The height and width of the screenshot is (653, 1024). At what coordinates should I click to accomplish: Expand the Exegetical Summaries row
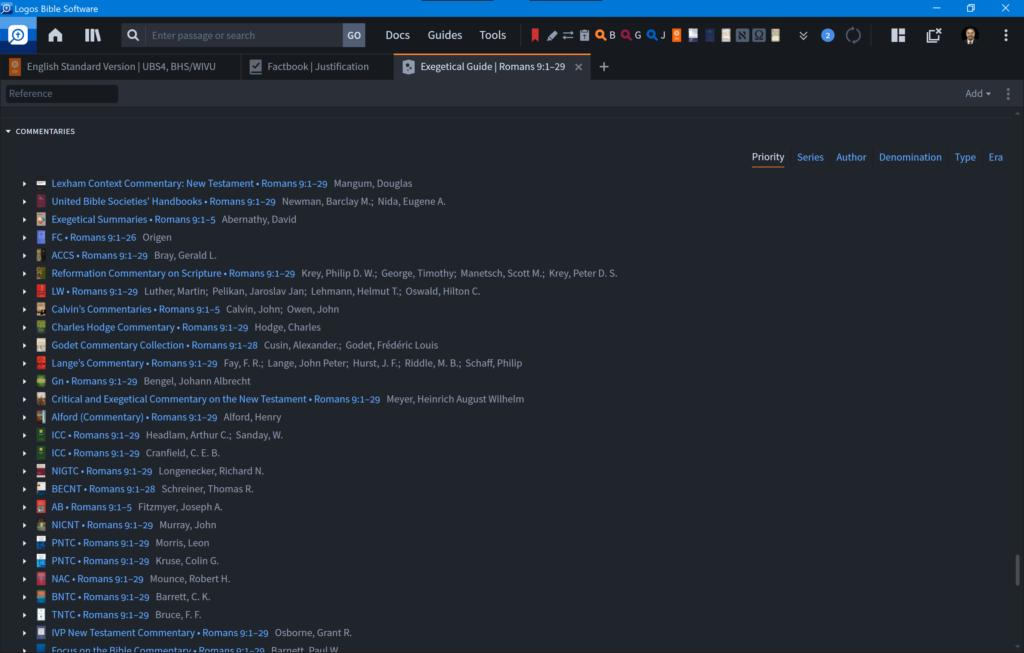coord(24,219)
